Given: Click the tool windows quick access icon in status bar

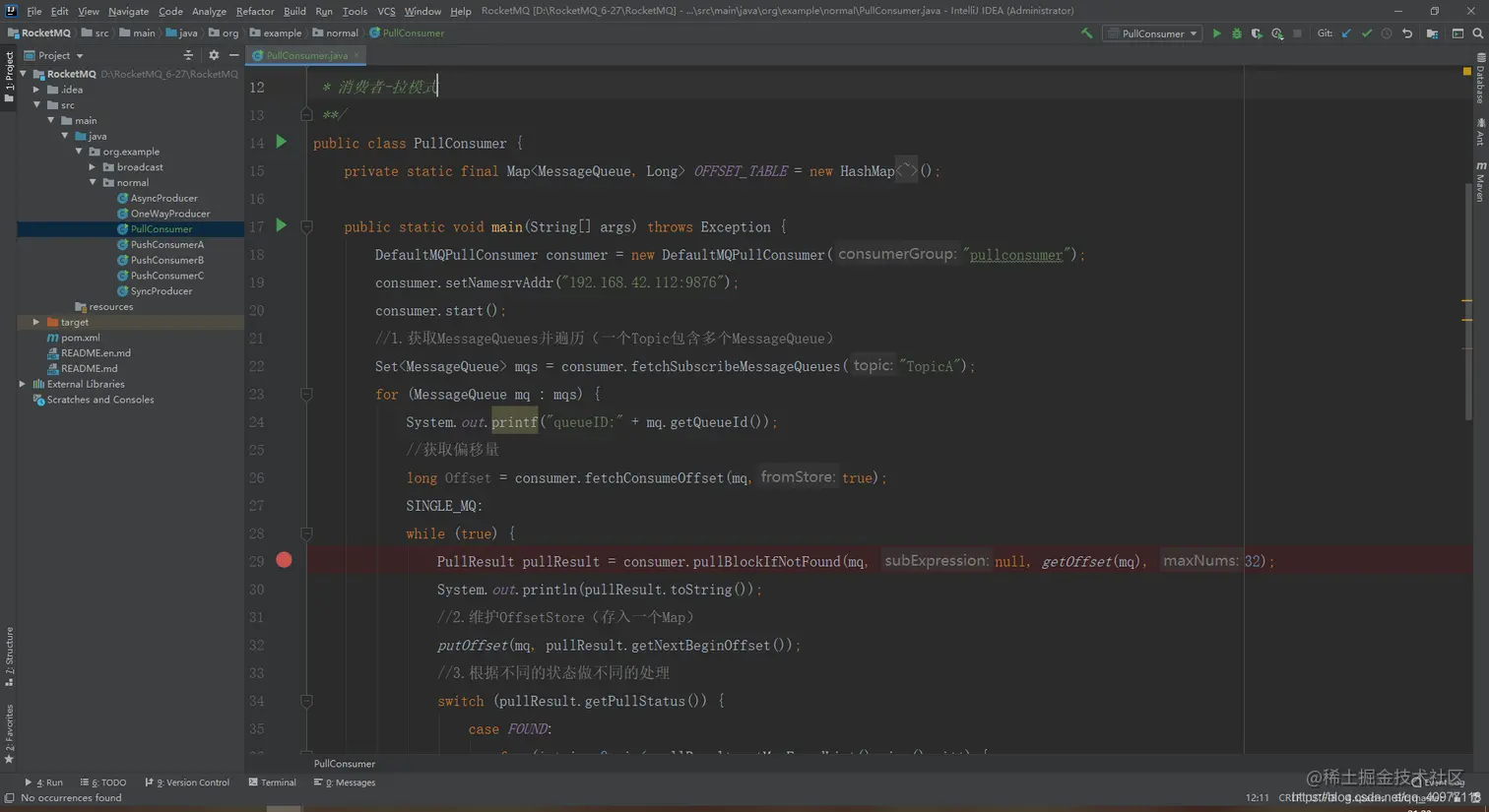Looking at the screenshot, I should [9, 798].
